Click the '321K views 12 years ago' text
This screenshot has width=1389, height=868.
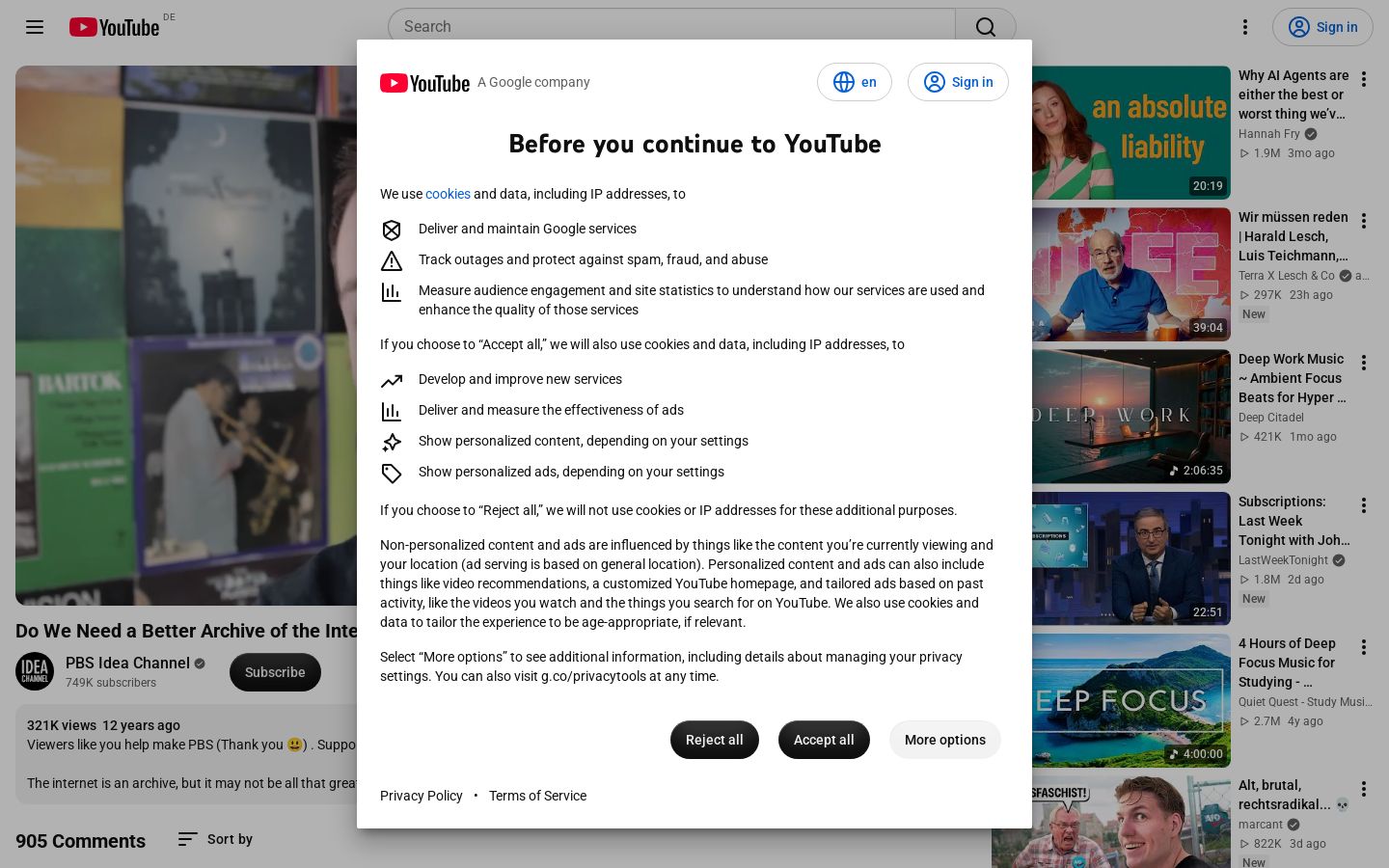coord(103,725)
